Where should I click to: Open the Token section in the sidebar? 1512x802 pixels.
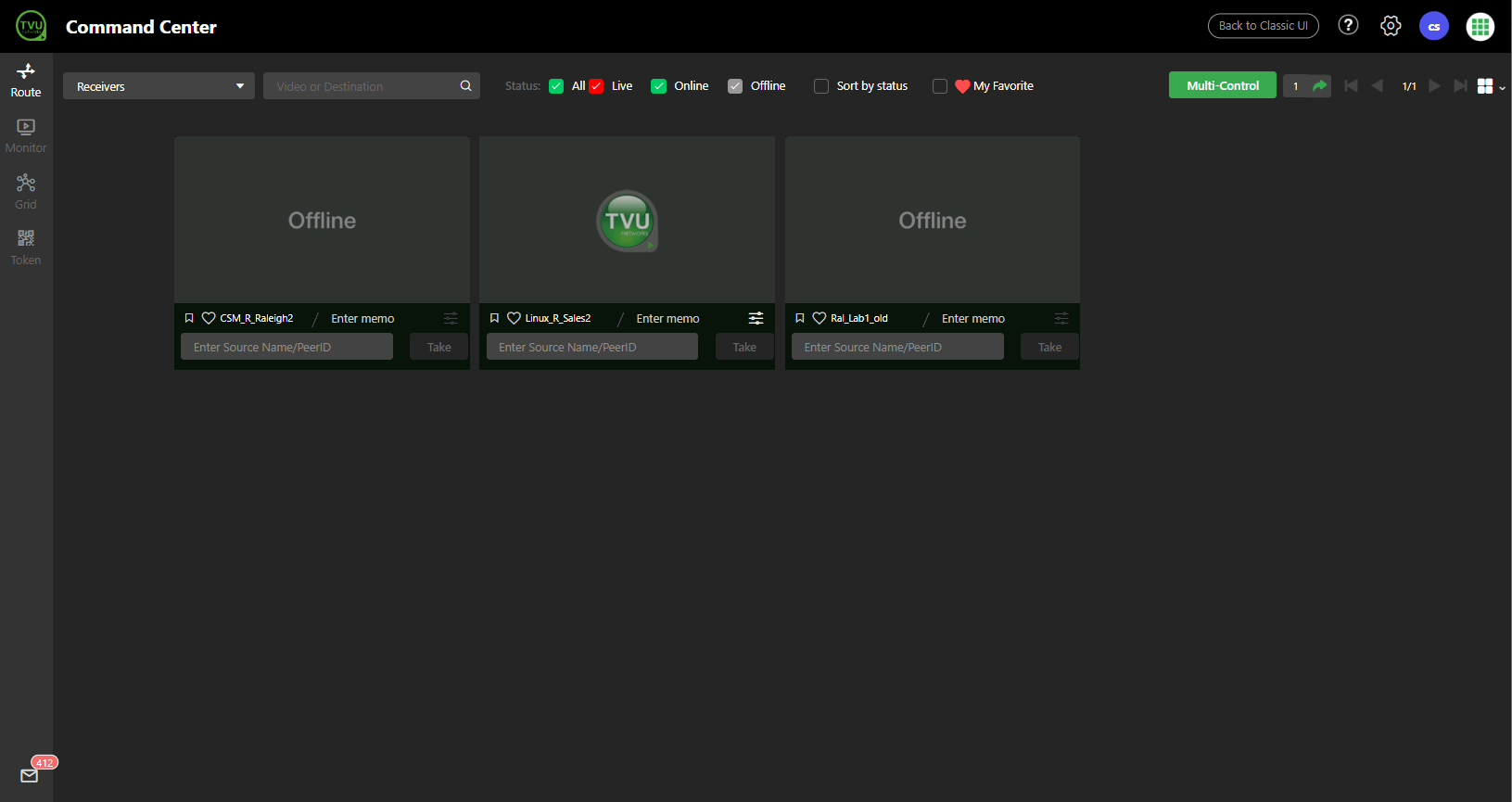point(26,248)
